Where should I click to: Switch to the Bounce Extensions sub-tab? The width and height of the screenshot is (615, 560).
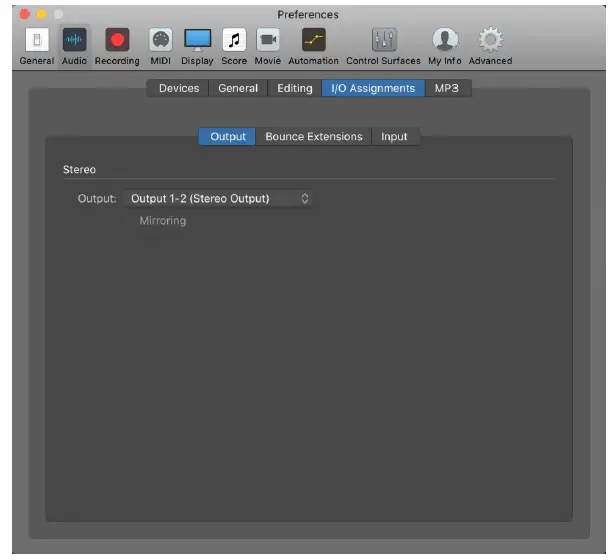click(x=314, y=136)
